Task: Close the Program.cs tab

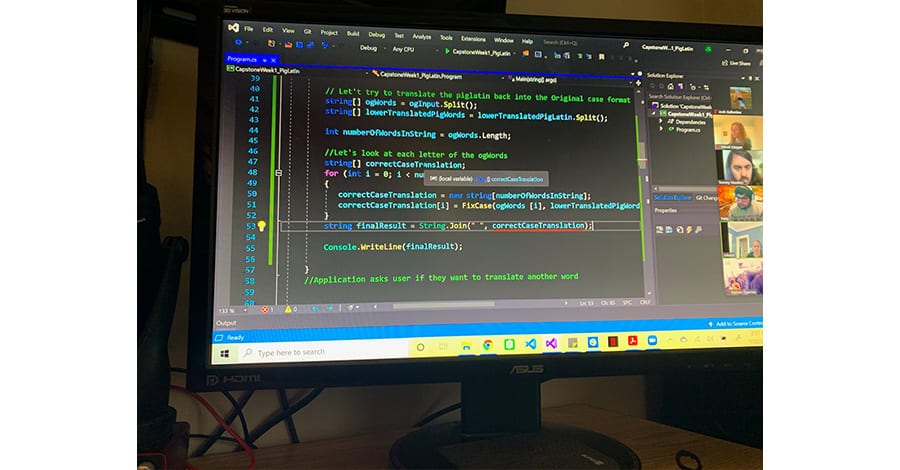Action: [274, 60]
